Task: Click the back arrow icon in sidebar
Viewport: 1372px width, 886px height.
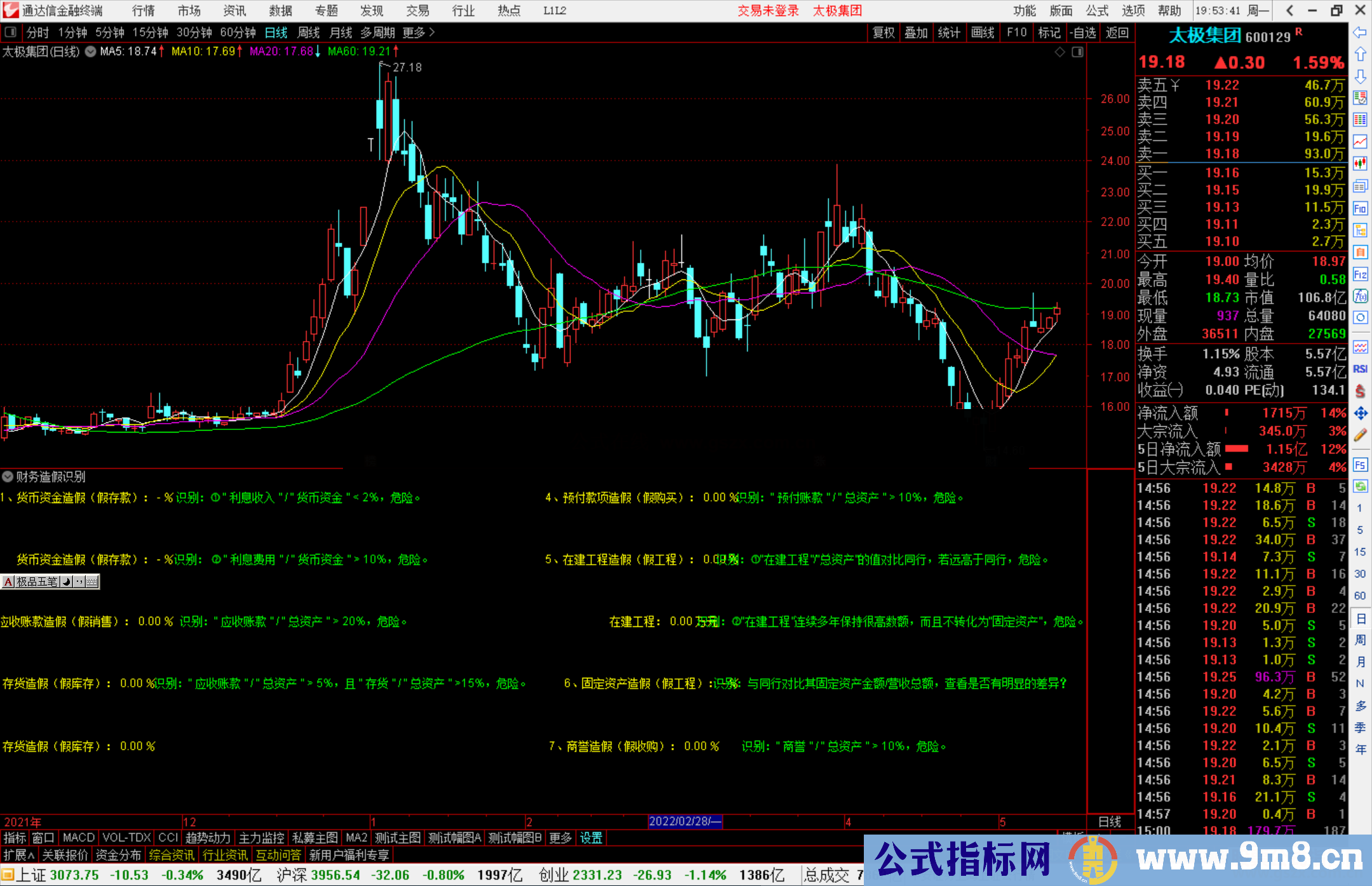Action: pos(1360,32)
